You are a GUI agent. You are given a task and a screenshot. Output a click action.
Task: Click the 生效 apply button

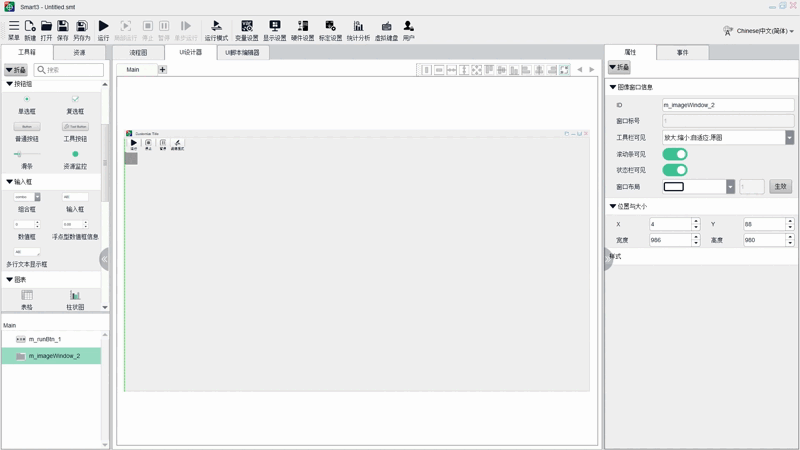point(781,187)
